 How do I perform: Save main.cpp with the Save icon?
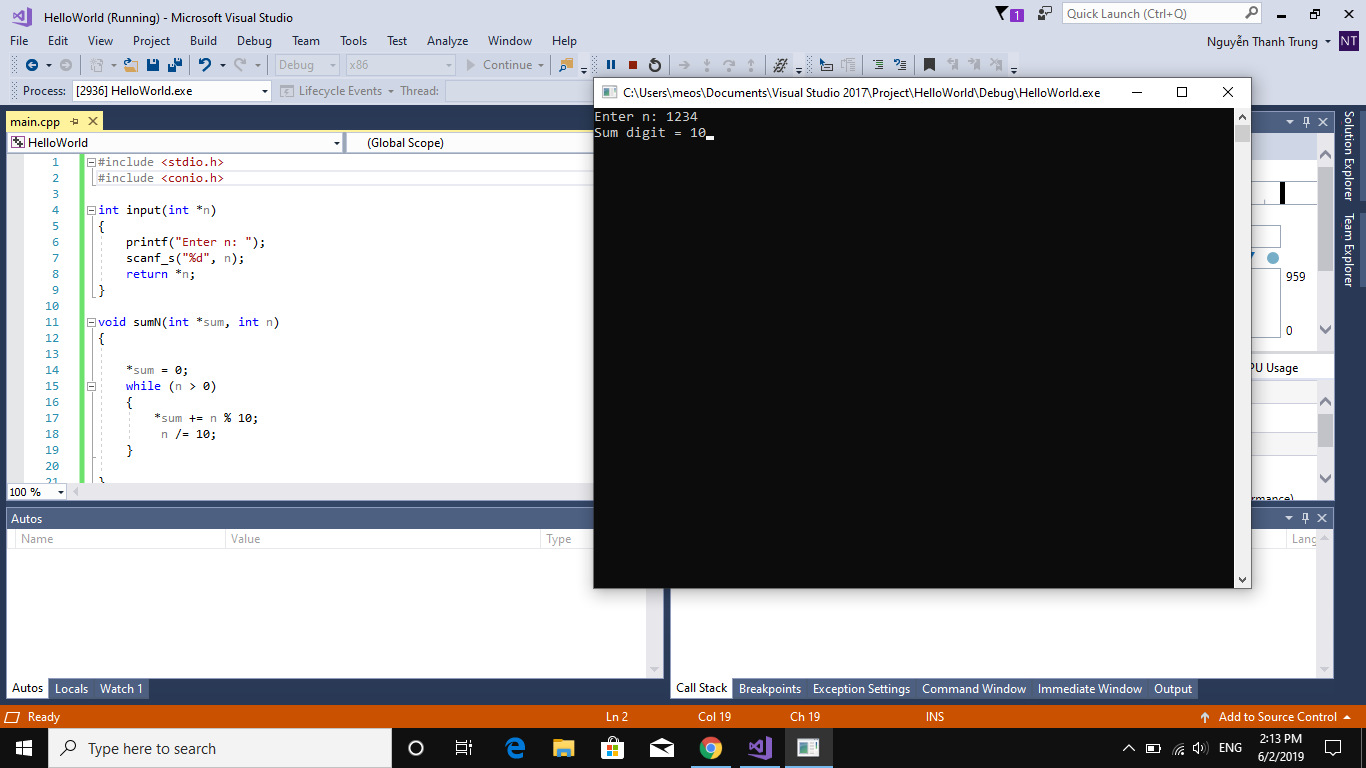point(153,65)
